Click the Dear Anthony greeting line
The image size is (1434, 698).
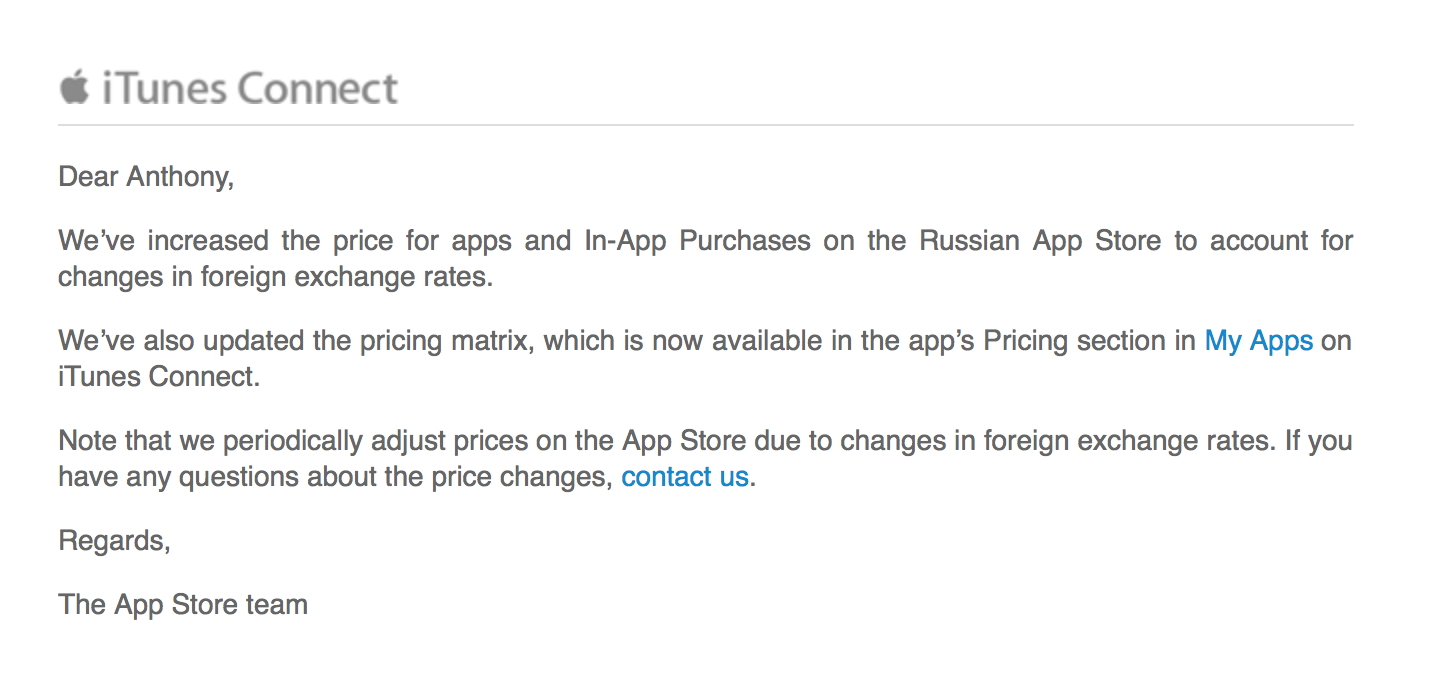(x=146, y=177)
